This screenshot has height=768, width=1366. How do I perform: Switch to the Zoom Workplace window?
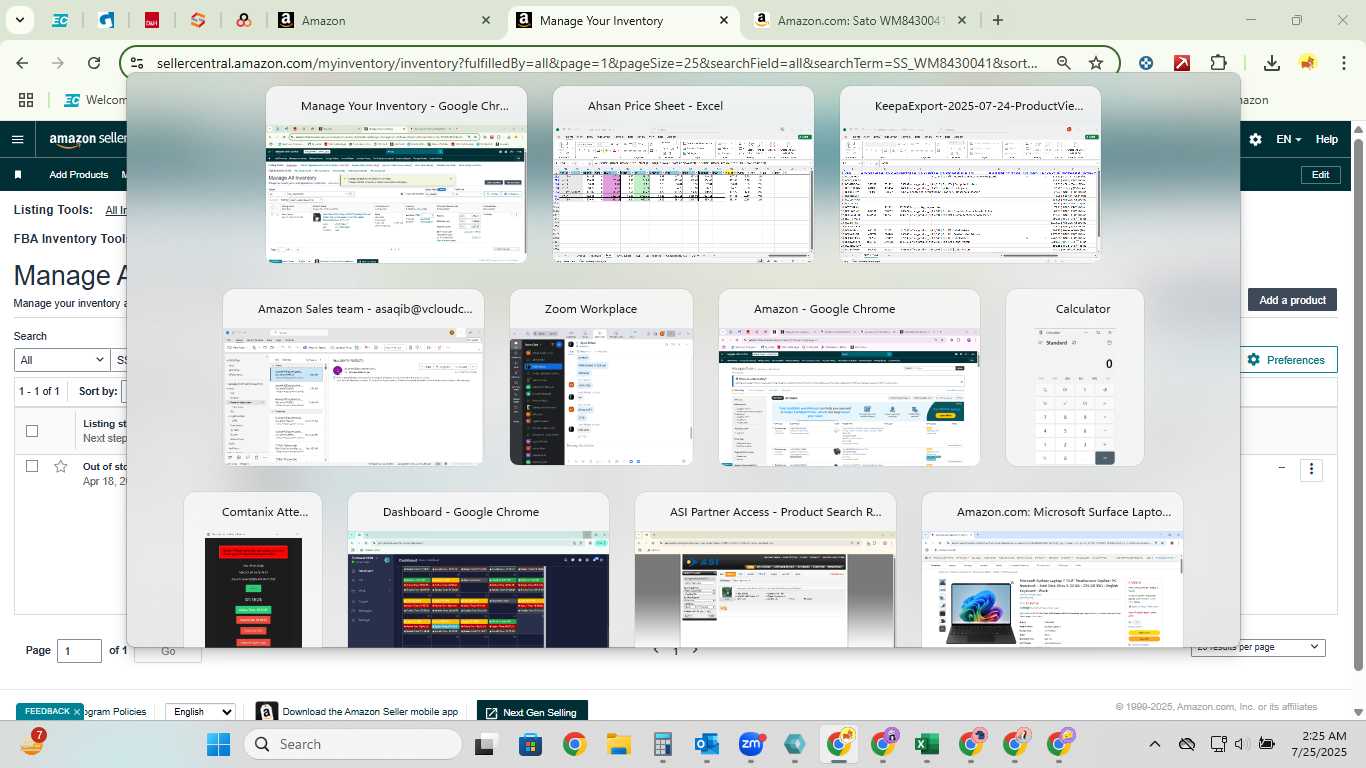[601, 378]
